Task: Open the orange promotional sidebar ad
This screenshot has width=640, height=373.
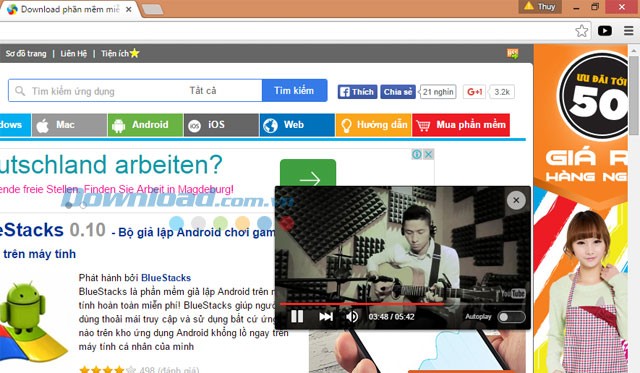Action: click(x=580, y=208)
